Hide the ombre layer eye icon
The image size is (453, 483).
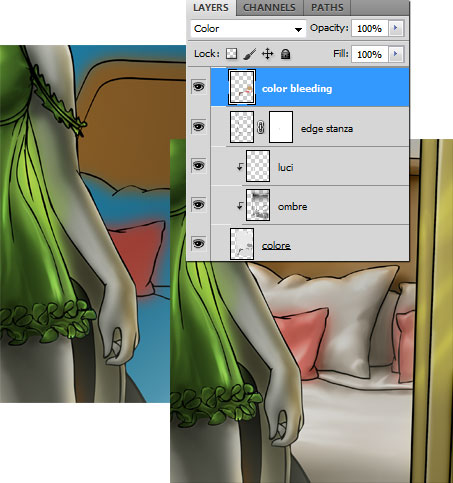(199, 204)
